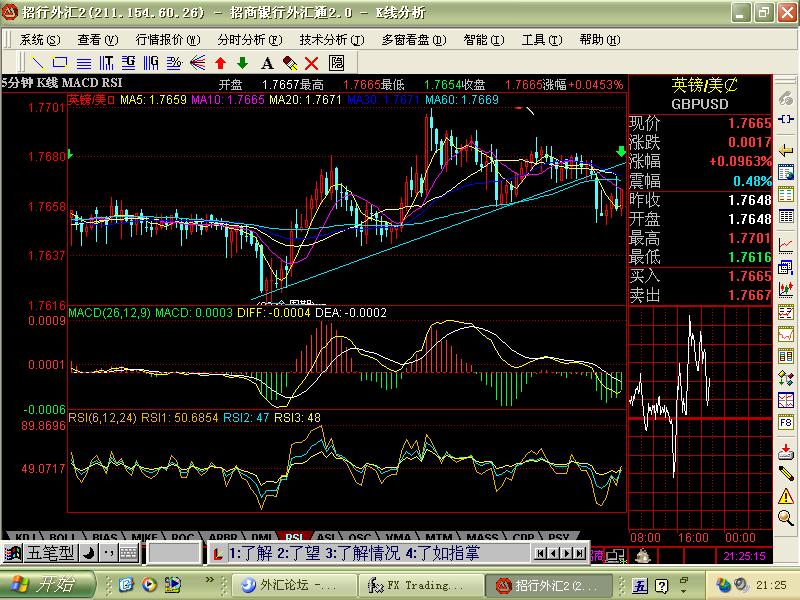Click the 五 language bar icon
Screen dimensions: 800x600
tap(640, 586)
